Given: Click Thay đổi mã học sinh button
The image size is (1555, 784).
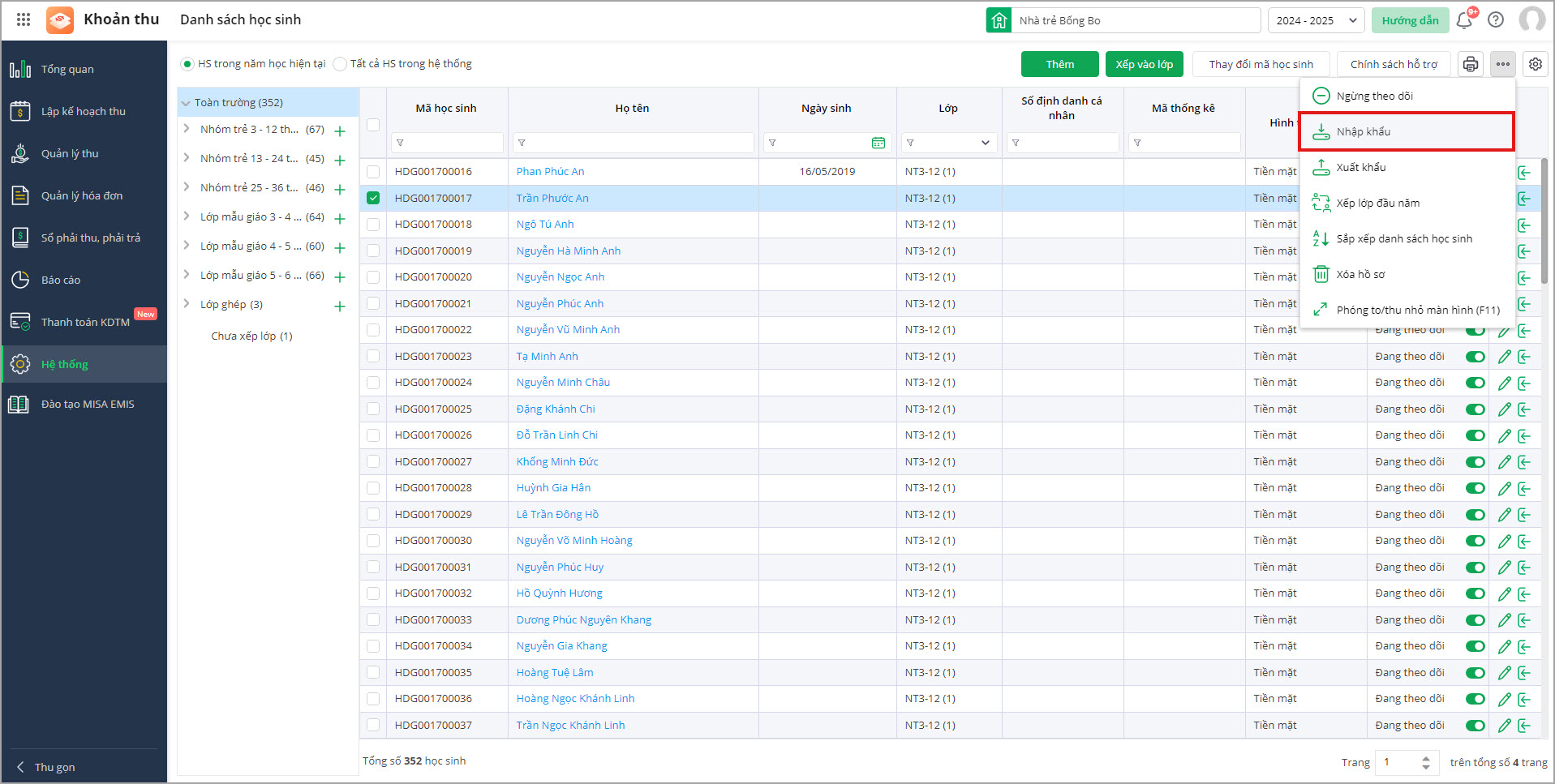Looking at the screenshot, I should click(x=1261, y=64).
